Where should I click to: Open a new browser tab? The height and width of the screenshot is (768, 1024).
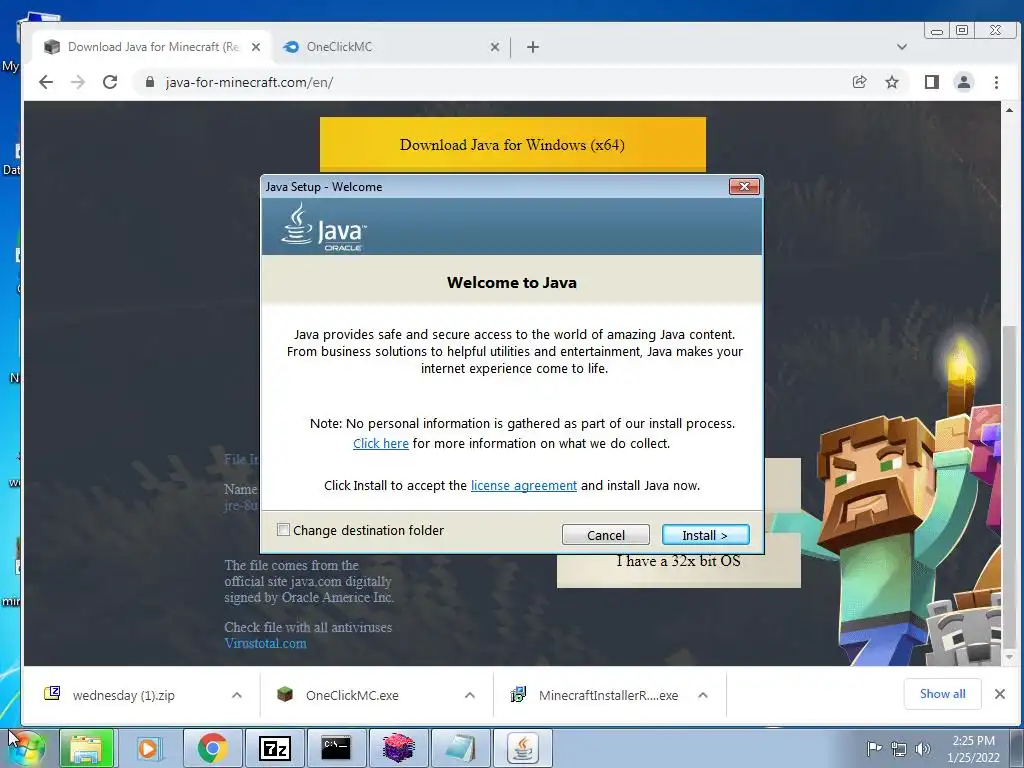click(533, 47)
